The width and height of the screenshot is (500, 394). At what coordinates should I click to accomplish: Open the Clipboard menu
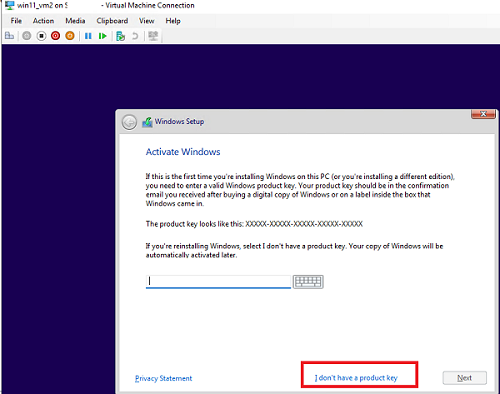pyautogui.click(x=112, y=21)
